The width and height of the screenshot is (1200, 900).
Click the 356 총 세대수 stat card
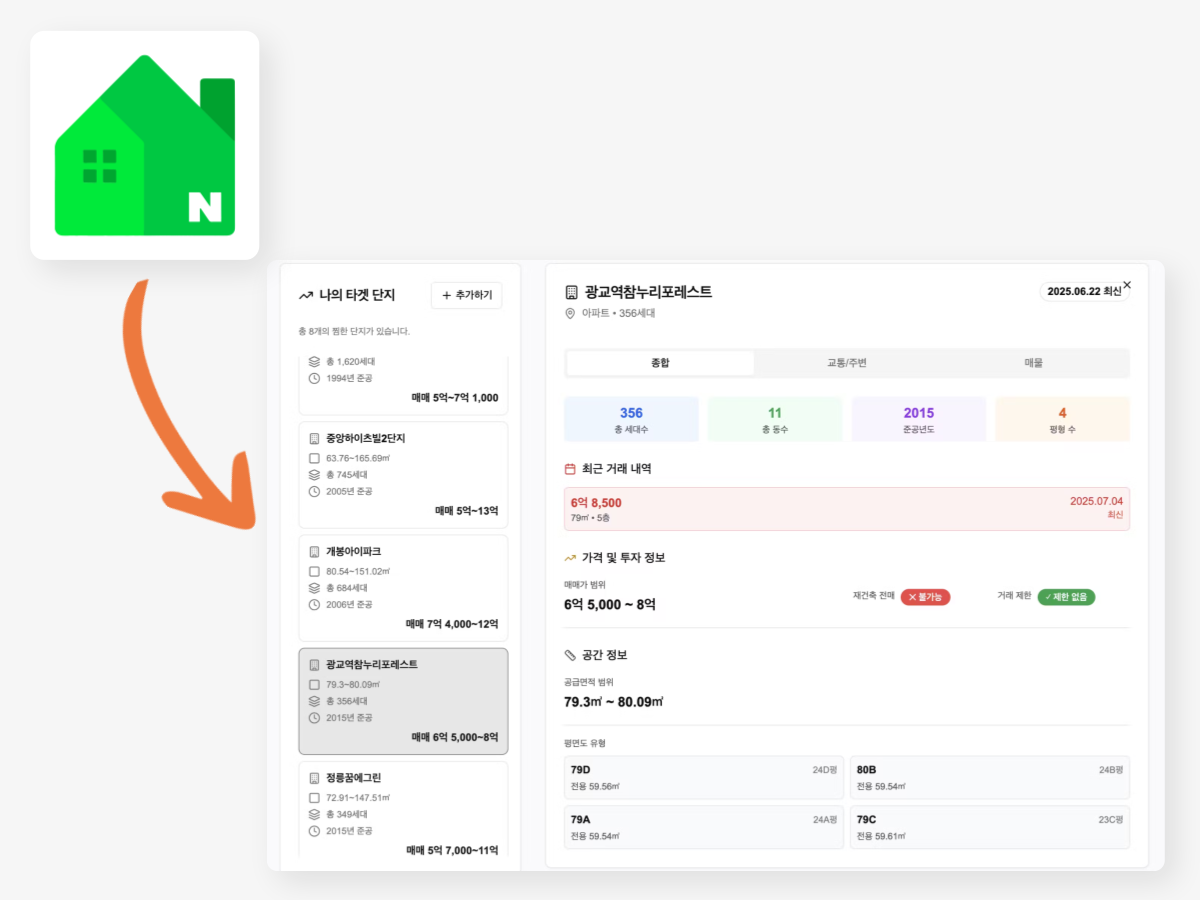tap(631, 419)
